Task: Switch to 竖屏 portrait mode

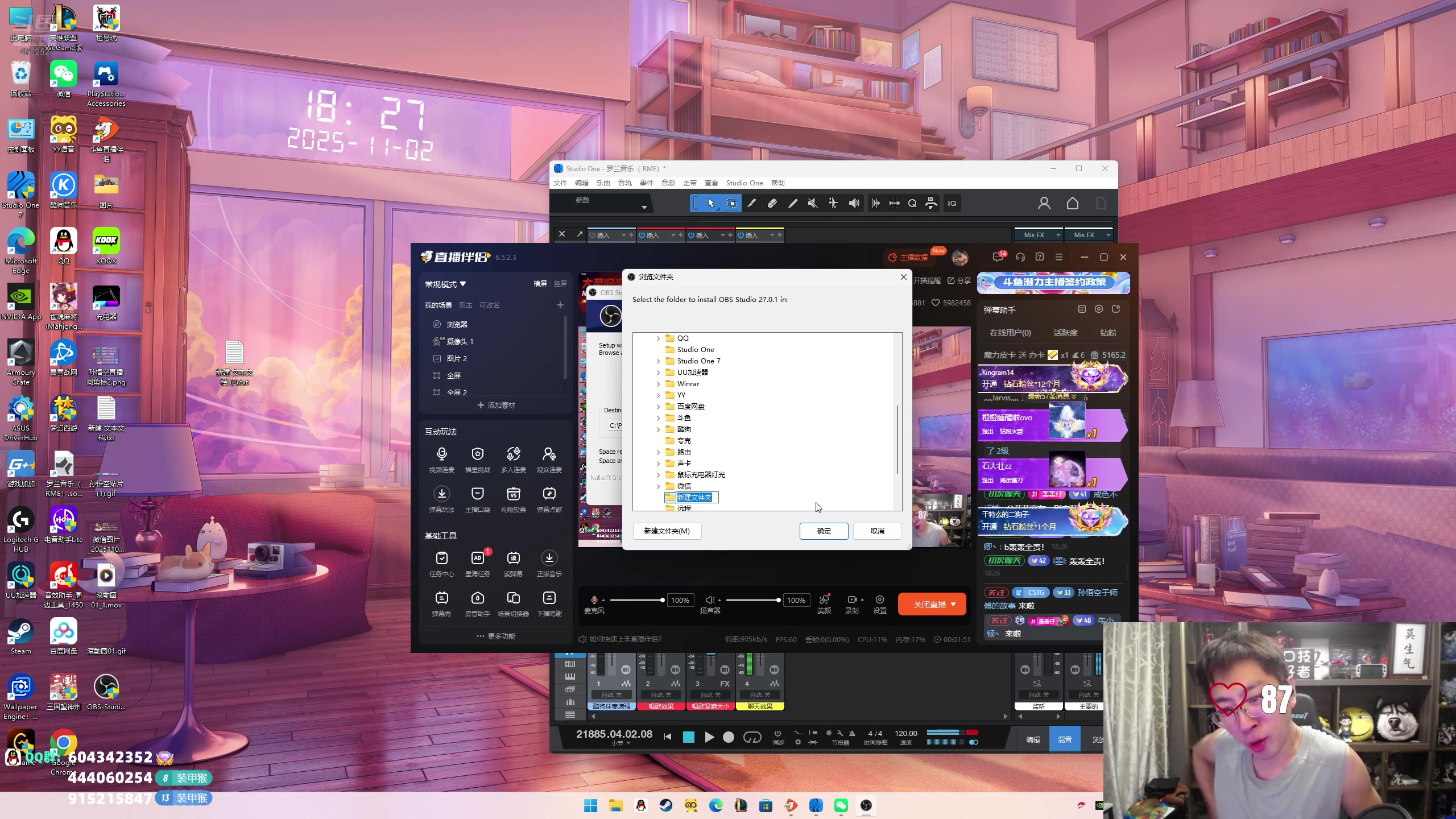Action: pyautogui.click(x=560, y=283)
